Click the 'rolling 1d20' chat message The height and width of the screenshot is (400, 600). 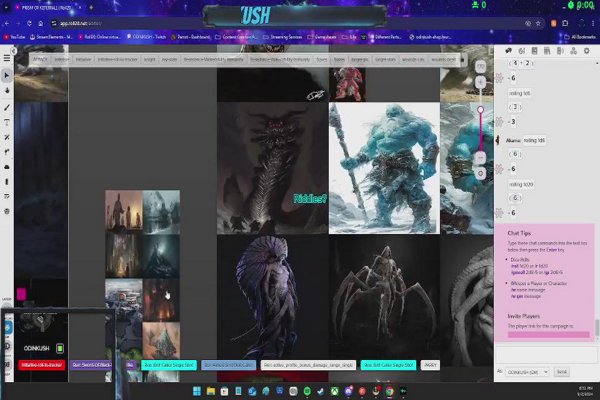(x=521, y=184)
